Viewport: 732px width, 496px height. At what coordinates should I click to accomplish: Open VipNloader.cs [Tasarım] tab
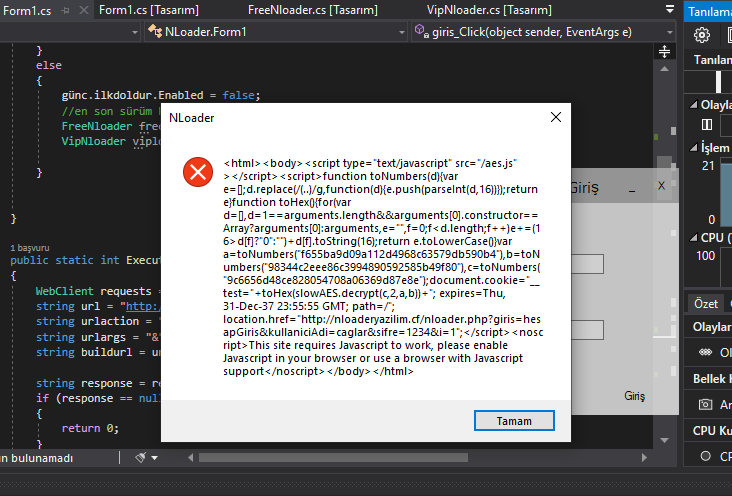click(x=489, y=10)
